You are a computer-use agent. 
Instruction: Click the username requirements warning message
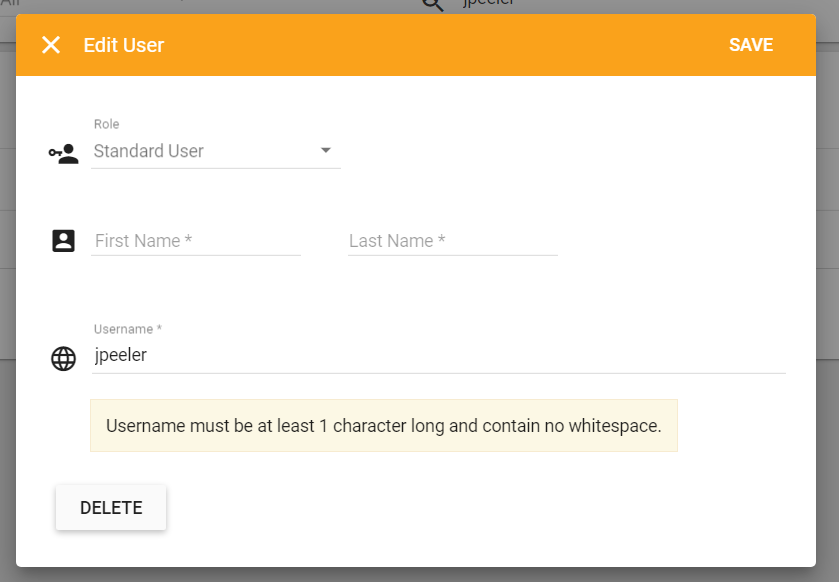coord(383,426)
